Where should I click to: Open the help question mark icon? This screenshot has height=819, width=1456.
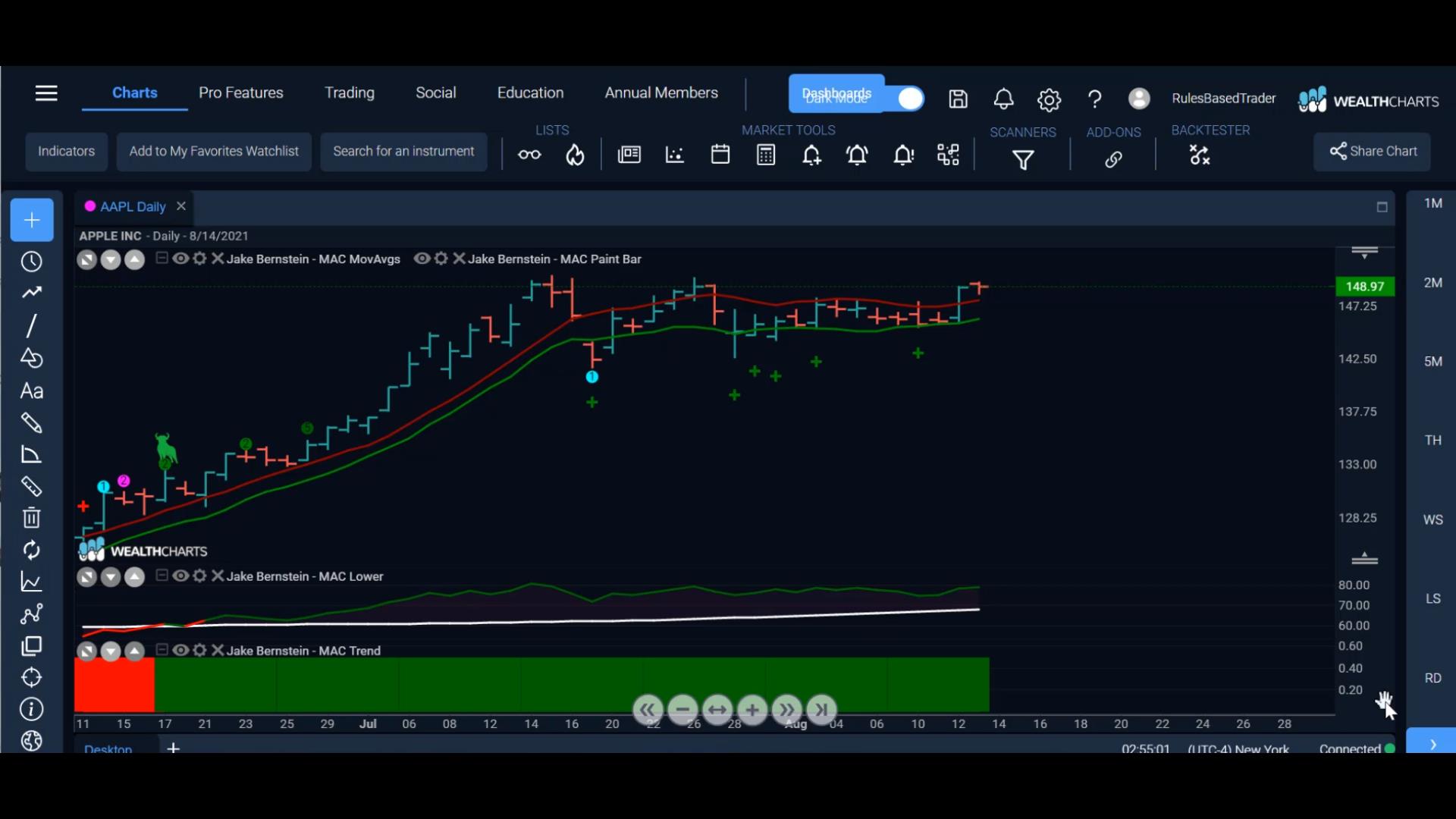click(1094, 99)
